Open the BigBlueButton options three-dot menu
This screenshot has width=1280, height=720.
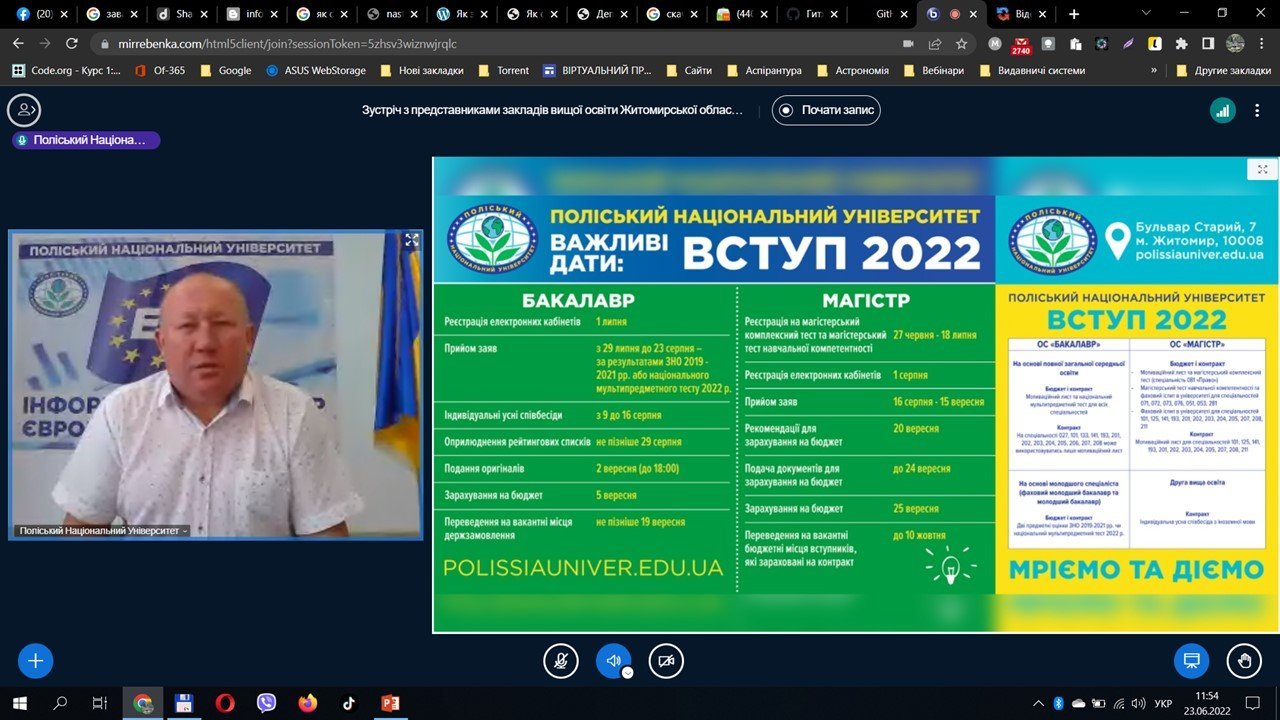1258,111
